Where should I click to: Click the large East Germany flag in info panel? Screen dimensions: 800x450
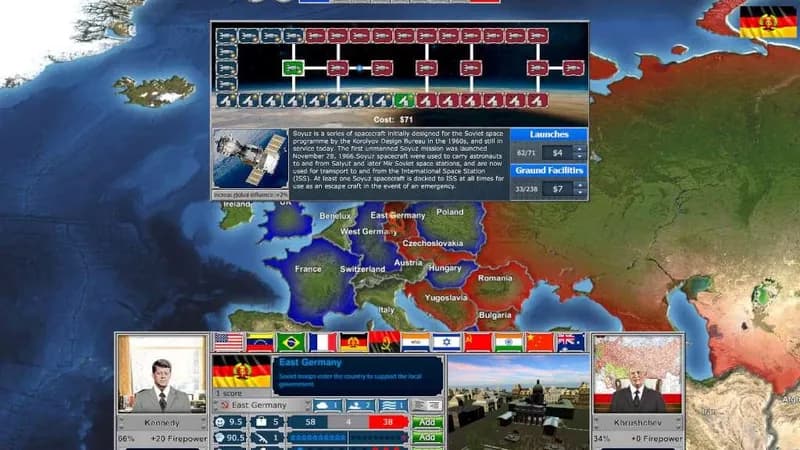click(241, 372)
